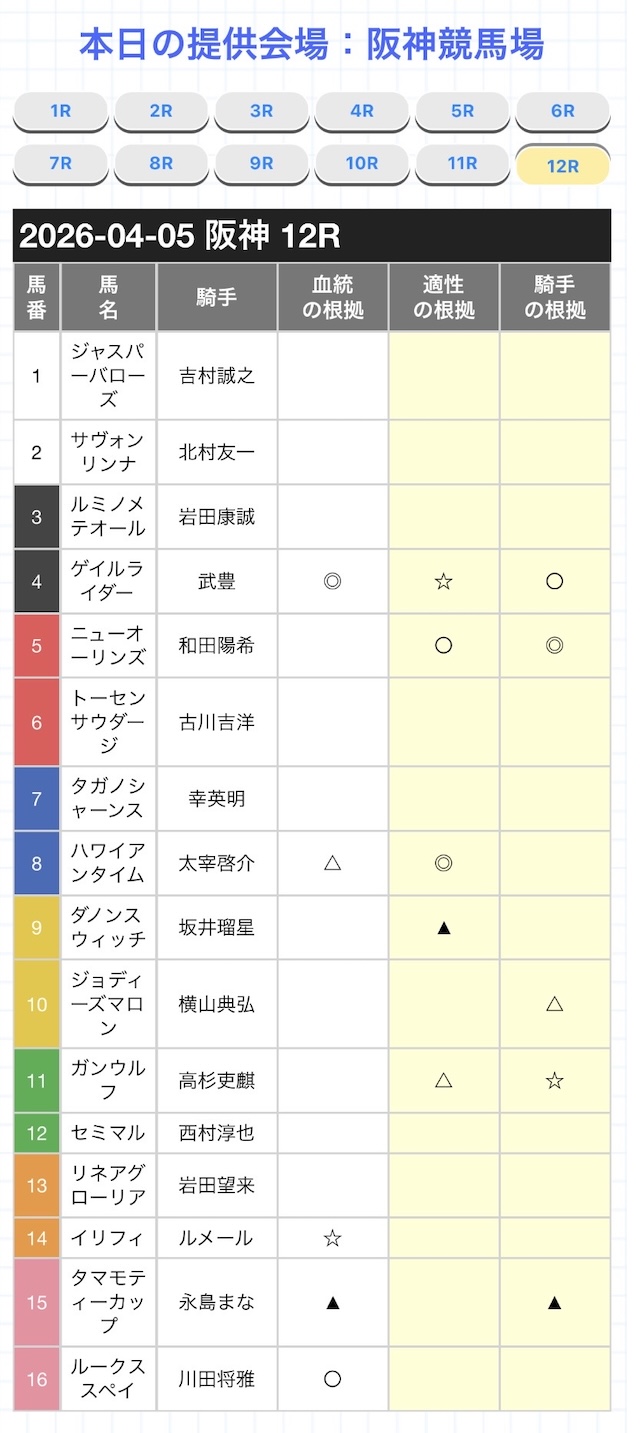Click the circle mark in ルークススペイ's row

coord(333,1379)
